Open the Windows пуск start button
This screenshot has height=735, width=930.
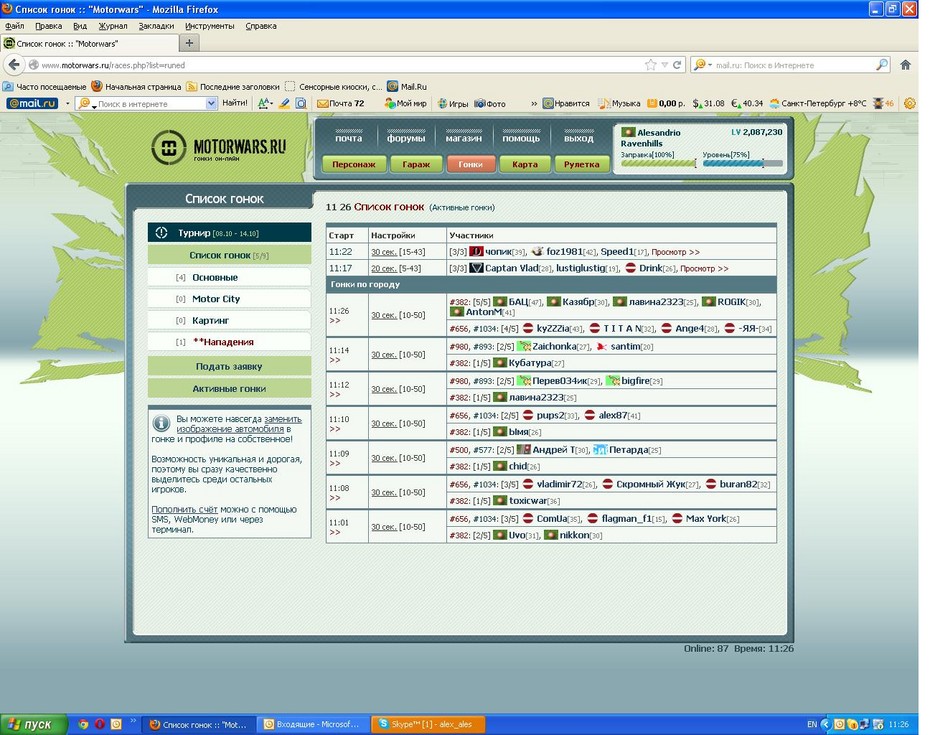[x=33, y=724]
